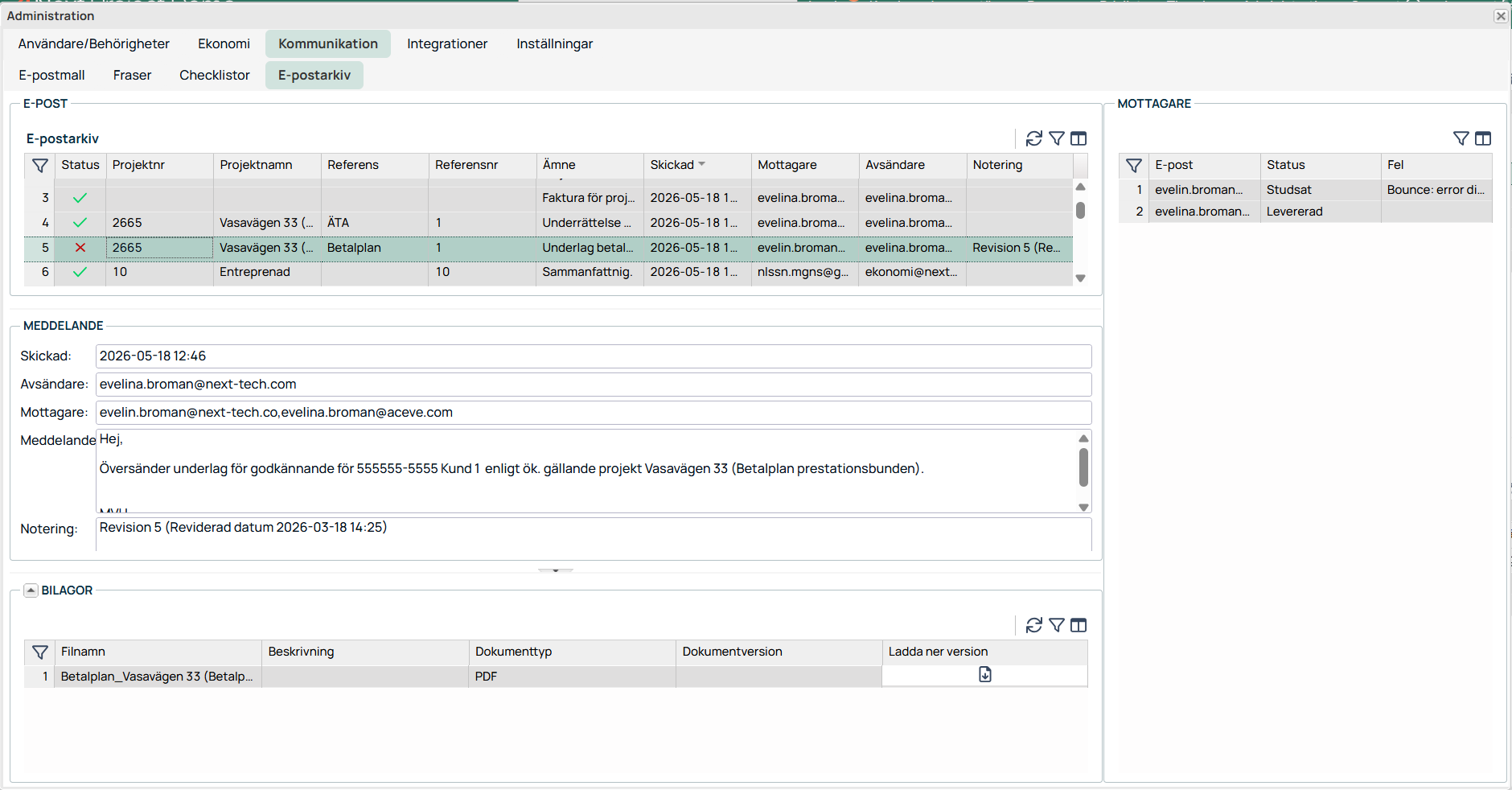Click the Mottagare input field
The image size is (1512, 790).
coord(594,413)
